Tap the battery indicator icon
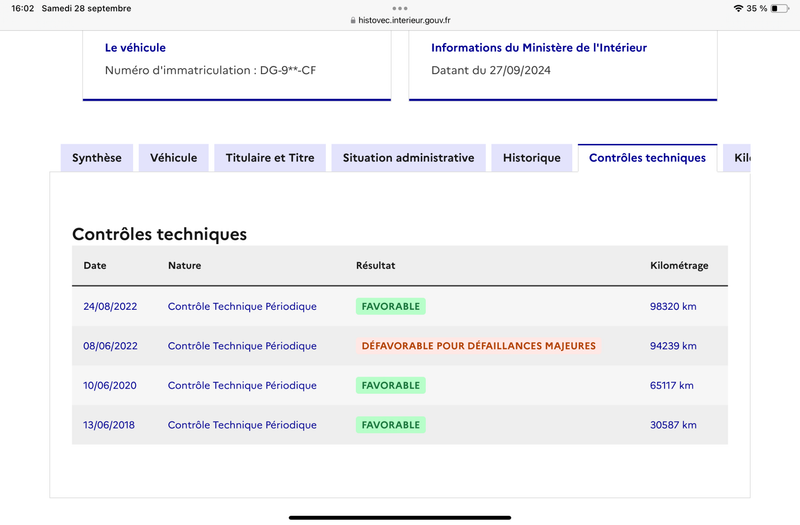Image resolution: width=800 pixels, height=525 pixels. click(x=780, y=8)
